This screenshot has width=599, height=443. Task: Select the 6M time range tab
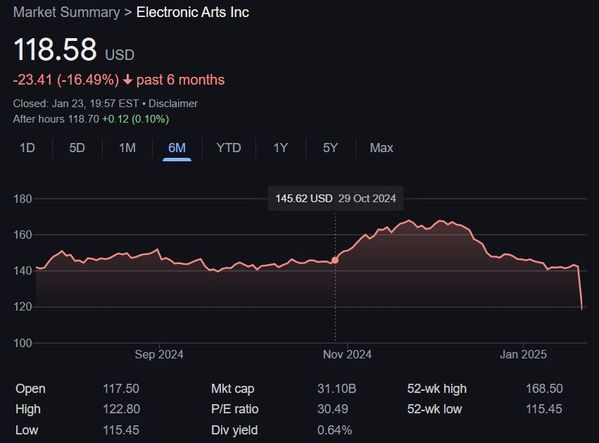177,148
